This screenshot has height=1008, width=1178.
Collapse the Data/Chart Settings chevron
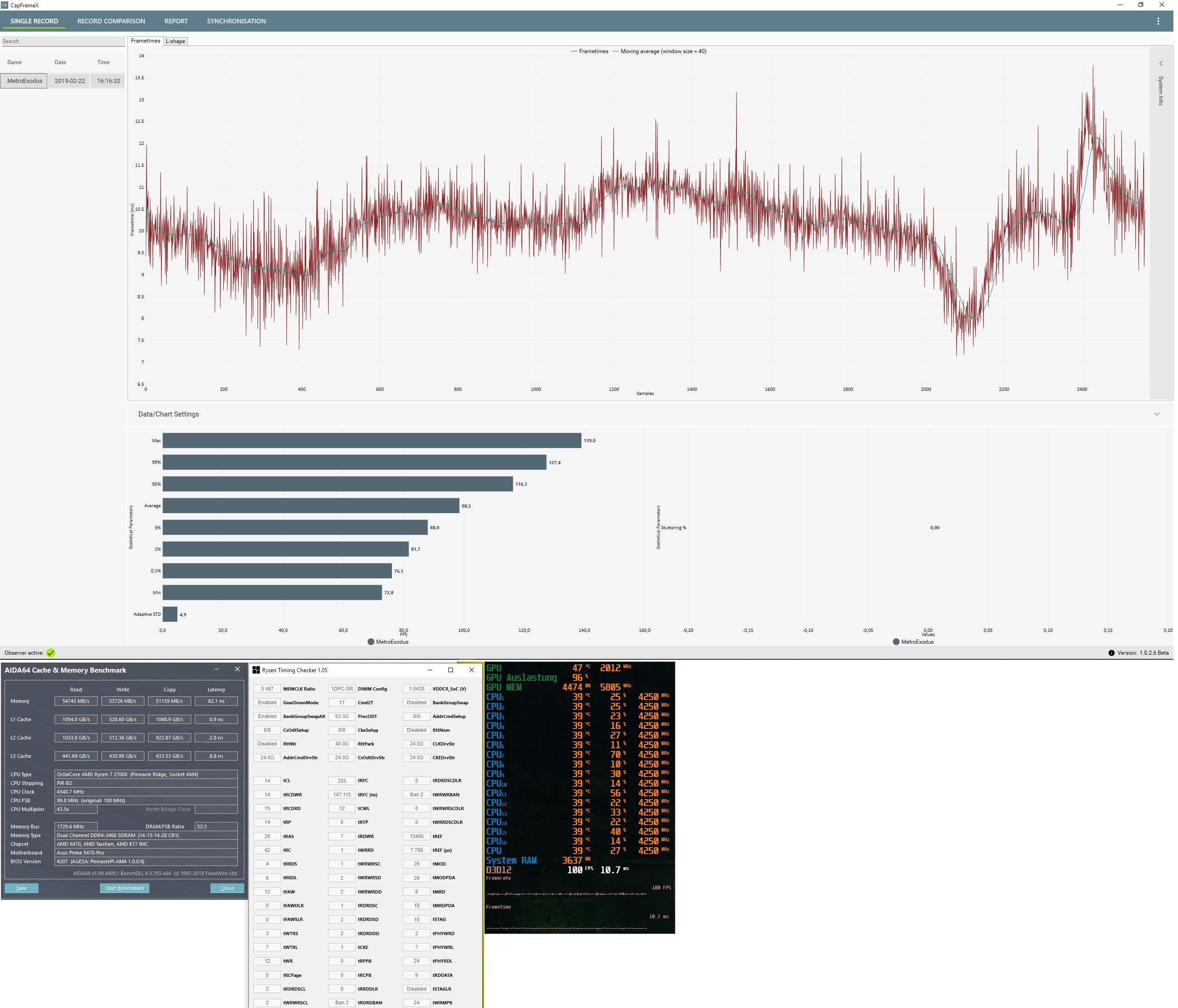[x=1156, y=414]
